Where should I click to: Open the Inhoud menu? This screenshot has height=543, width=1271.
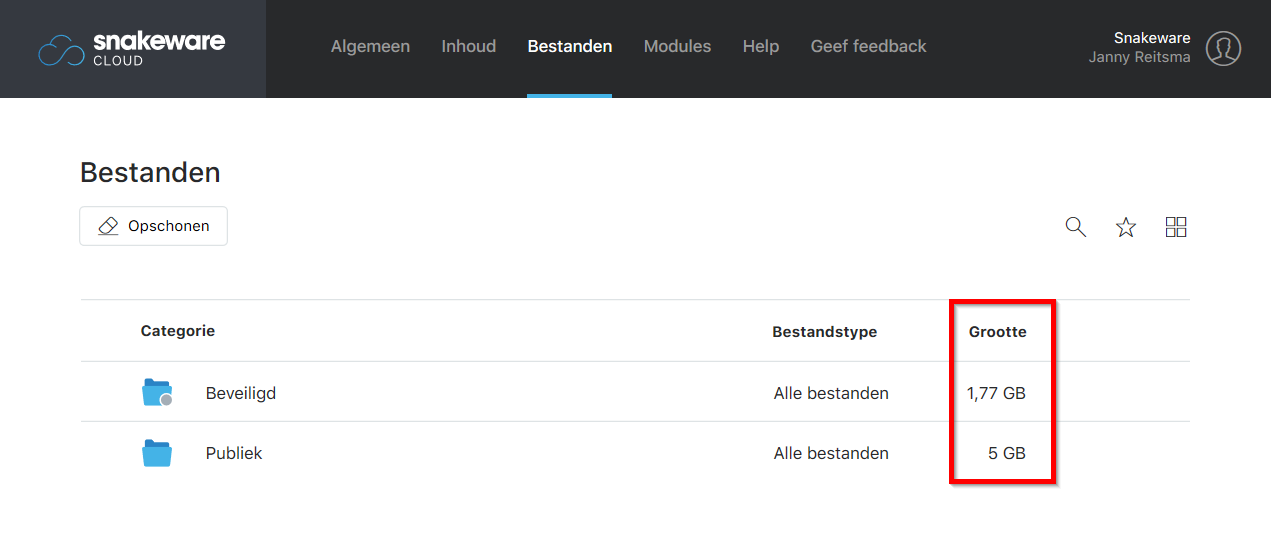[469, 46]
